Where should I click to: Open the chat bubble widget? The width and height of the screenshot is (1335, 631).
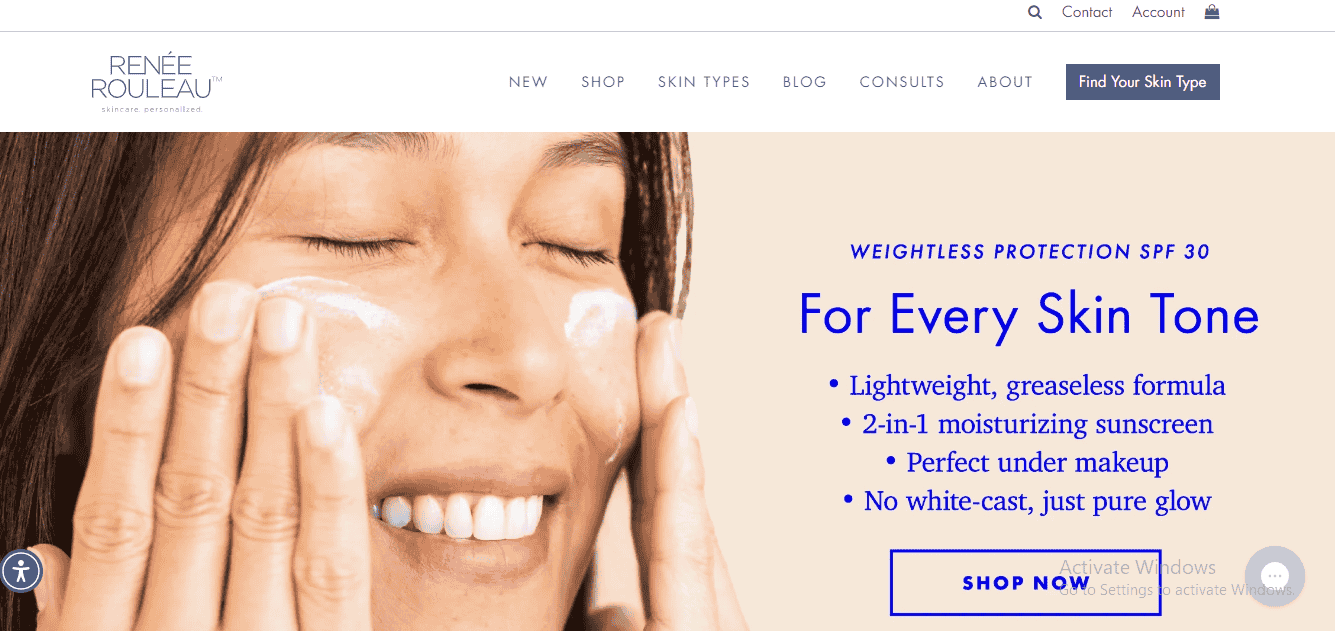click(x=1275, y=576)
